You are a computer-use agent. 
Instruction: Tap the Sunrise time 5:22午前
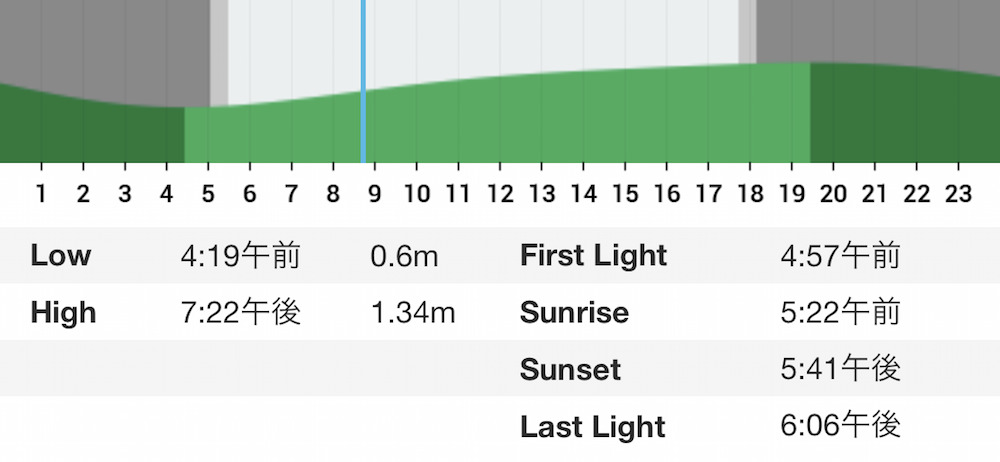tap(840, 313)
